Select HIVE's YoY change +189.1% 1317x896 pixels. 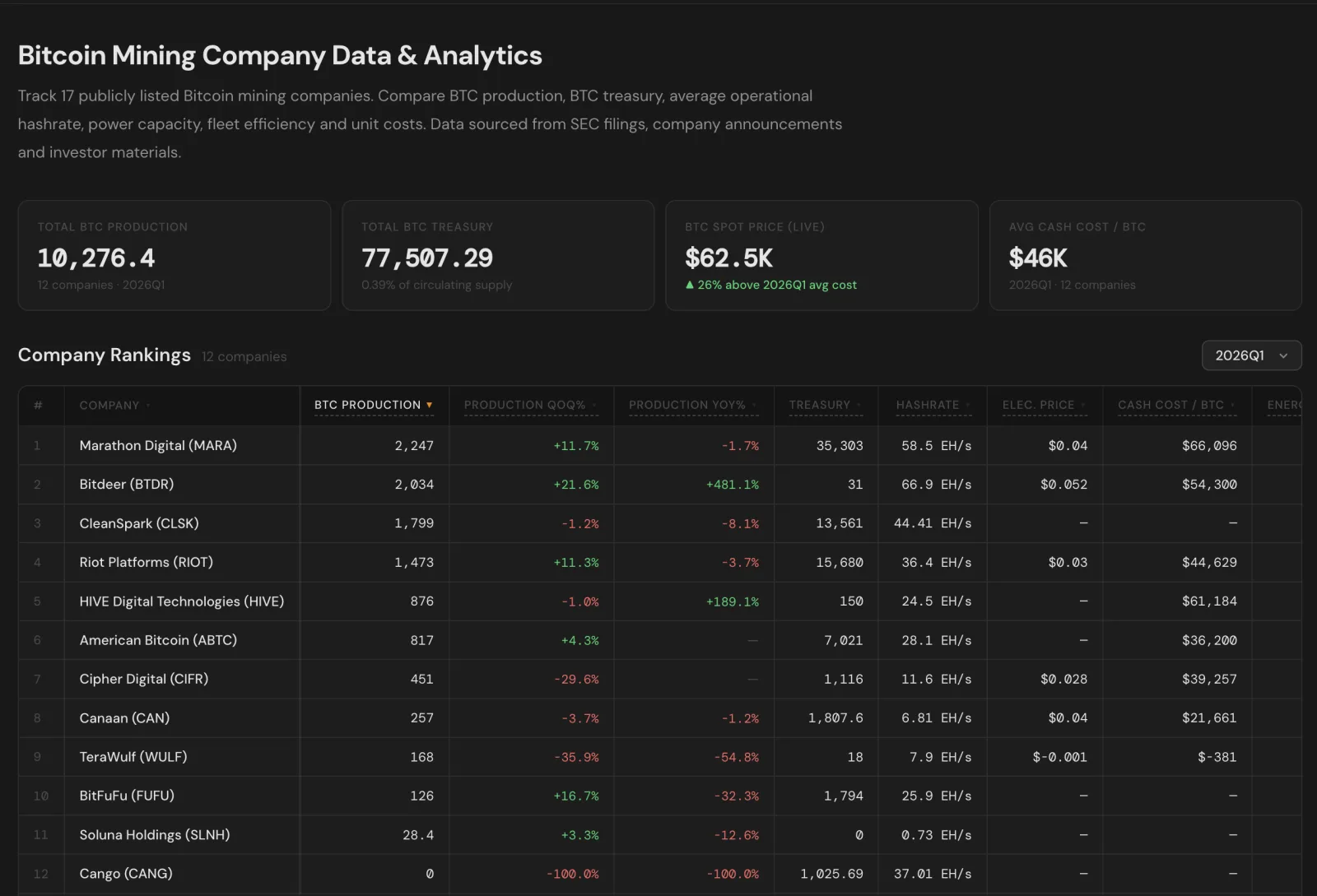tap(733, 601)
